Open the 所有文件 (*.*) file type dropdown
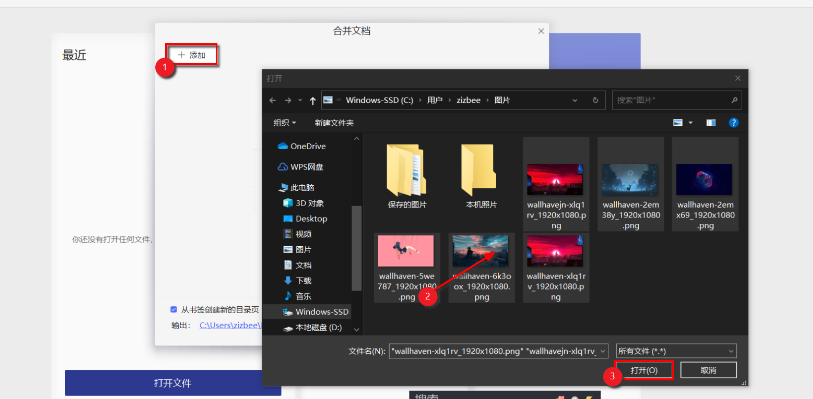The image size is (813, 399). pyautogui.click(x=676, y=351)
